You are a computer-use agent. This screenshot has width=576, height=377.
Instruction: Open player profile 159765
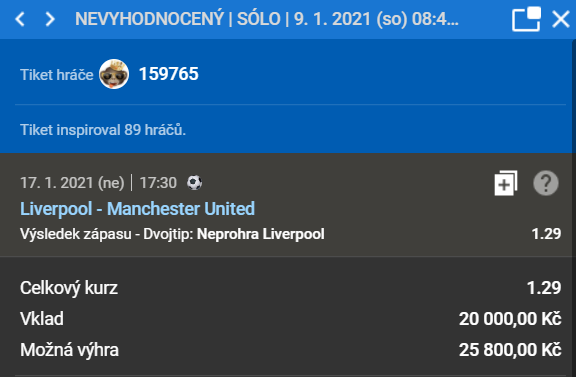pyautogui.click(x=169, y=74)
